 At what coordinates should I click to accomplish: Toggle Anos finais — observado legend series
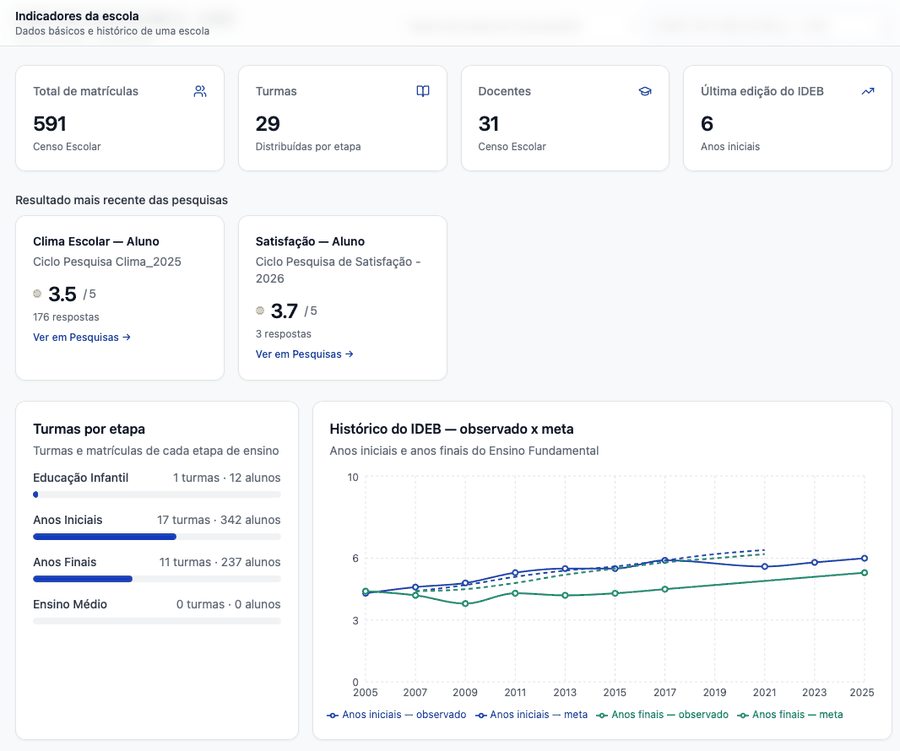(662, 715)
